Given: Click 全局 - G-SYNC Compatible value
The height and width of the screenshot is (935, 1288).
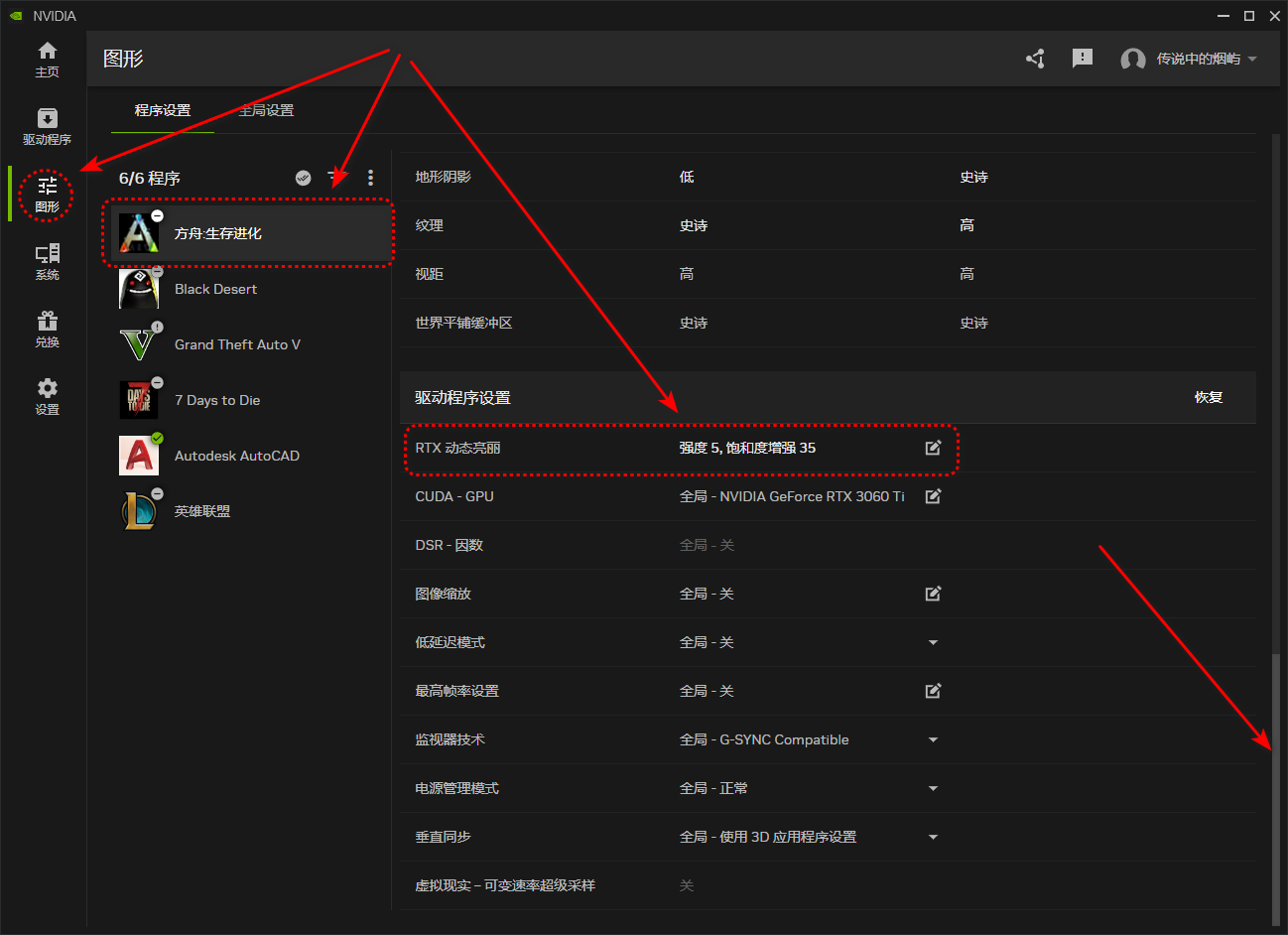Looking at the screenshot, I should pyautogui.click(x=764, y=739).
